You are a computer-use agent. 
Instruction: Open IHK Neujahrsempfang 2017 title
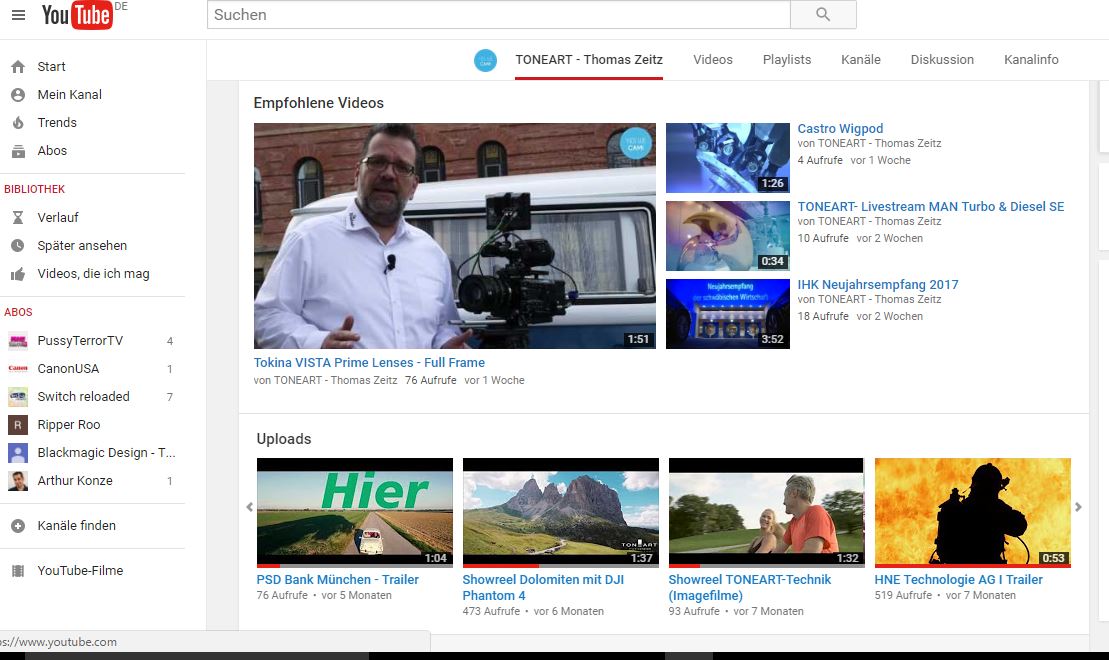878,284
